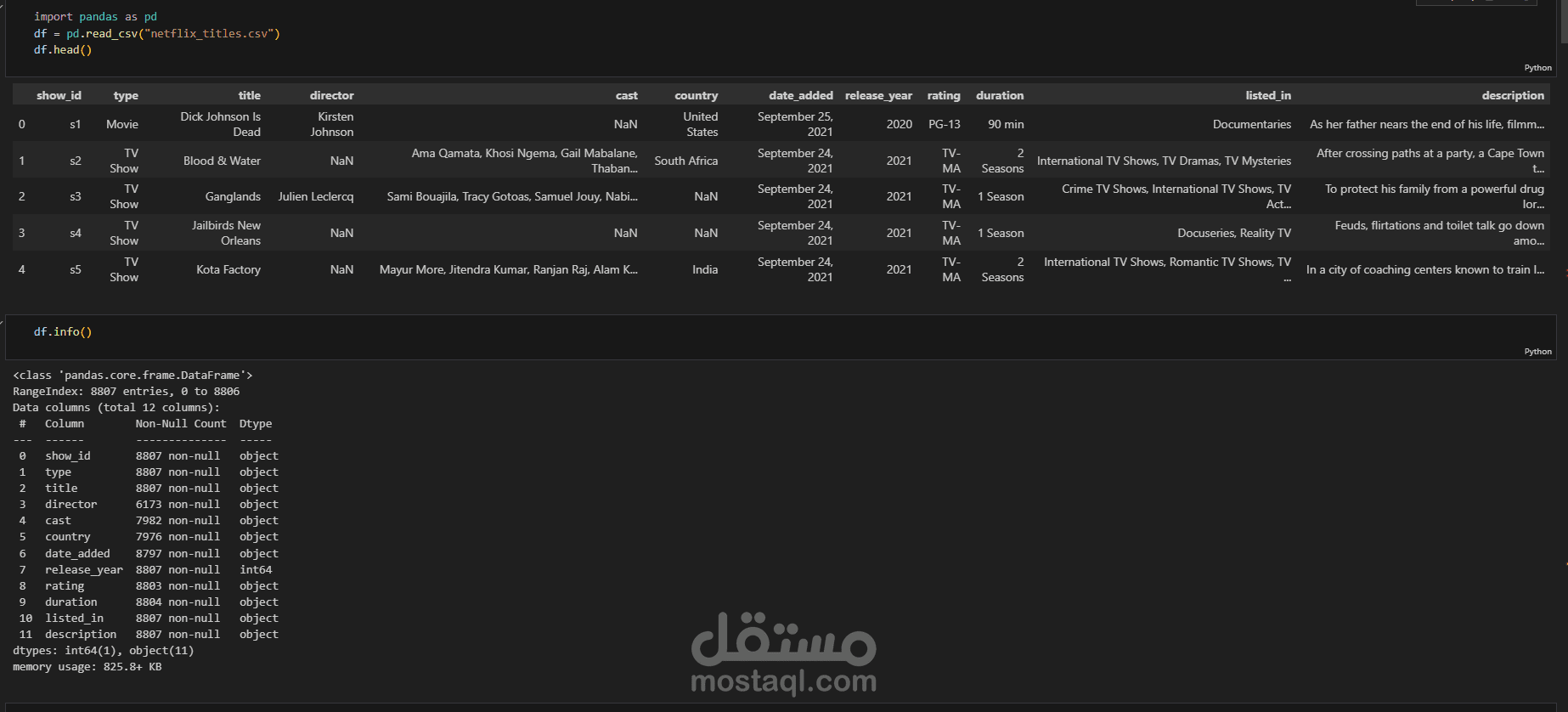
Task: Click the 'date_added' column header
Action: click(801, 96)
